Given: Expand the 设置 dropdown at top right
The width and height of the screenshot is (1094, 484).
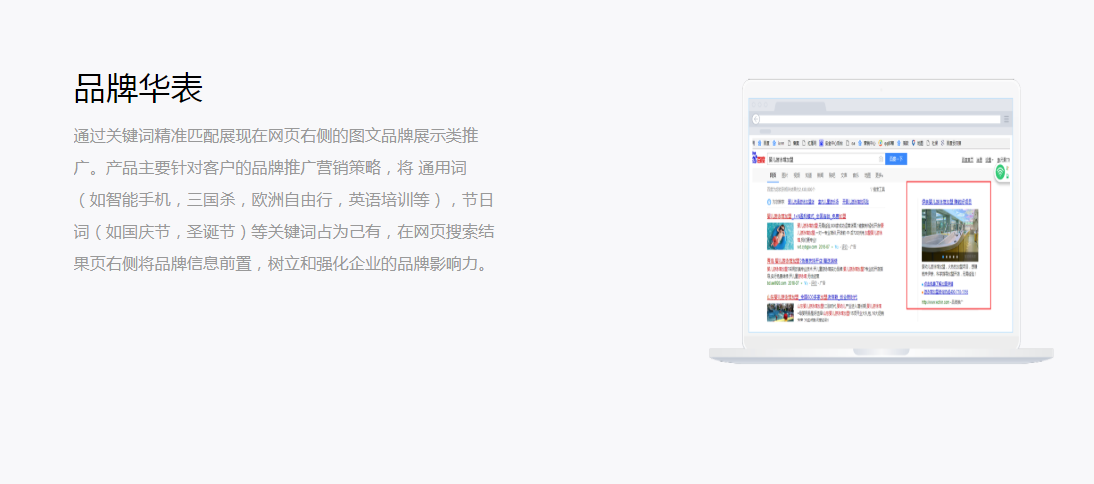Looking at the screenshot, I should (x=989, y=159).
